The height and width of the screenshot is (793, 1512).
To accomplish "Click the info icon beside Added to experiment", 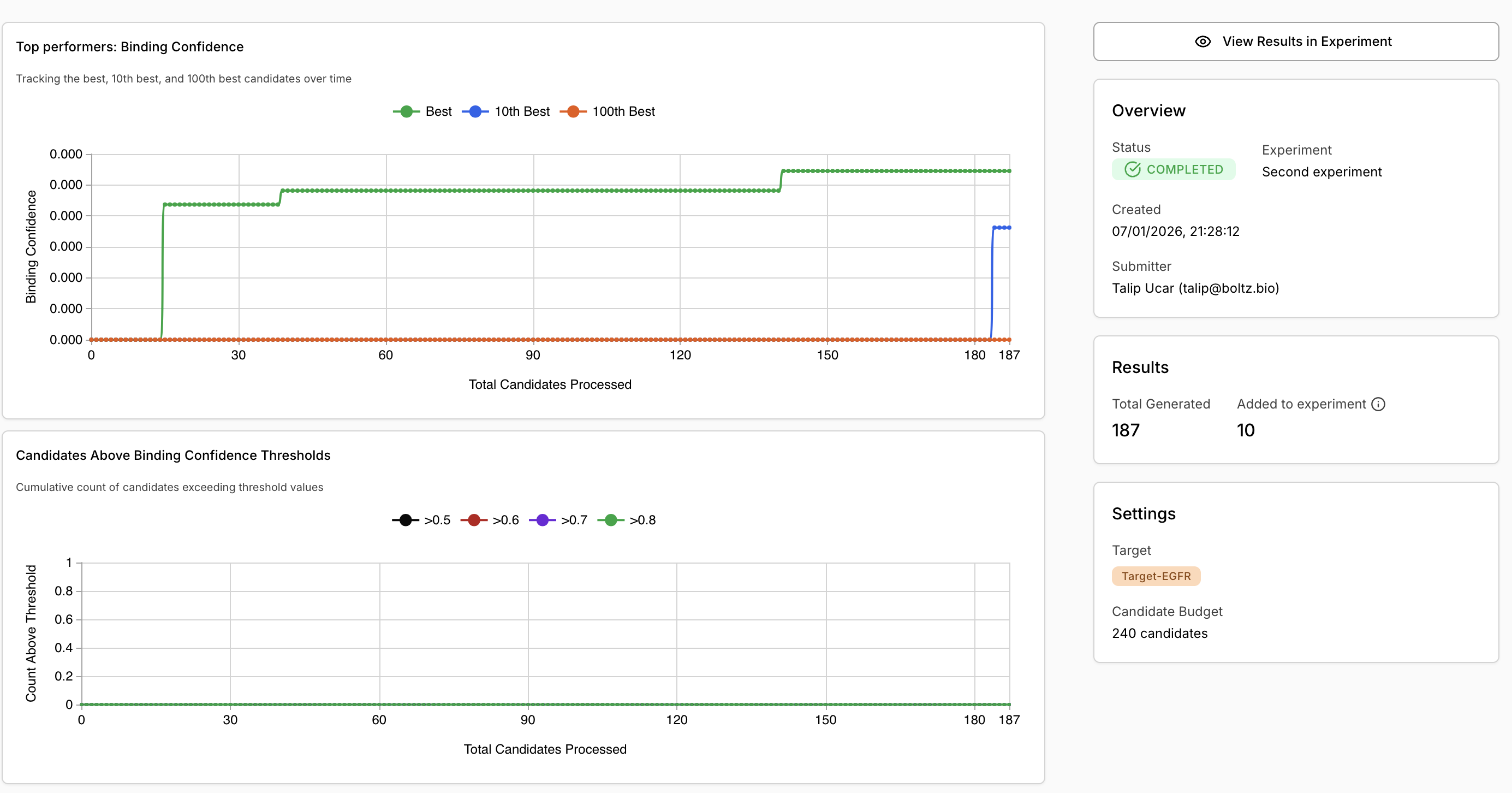I will [x=1378, y=404].
